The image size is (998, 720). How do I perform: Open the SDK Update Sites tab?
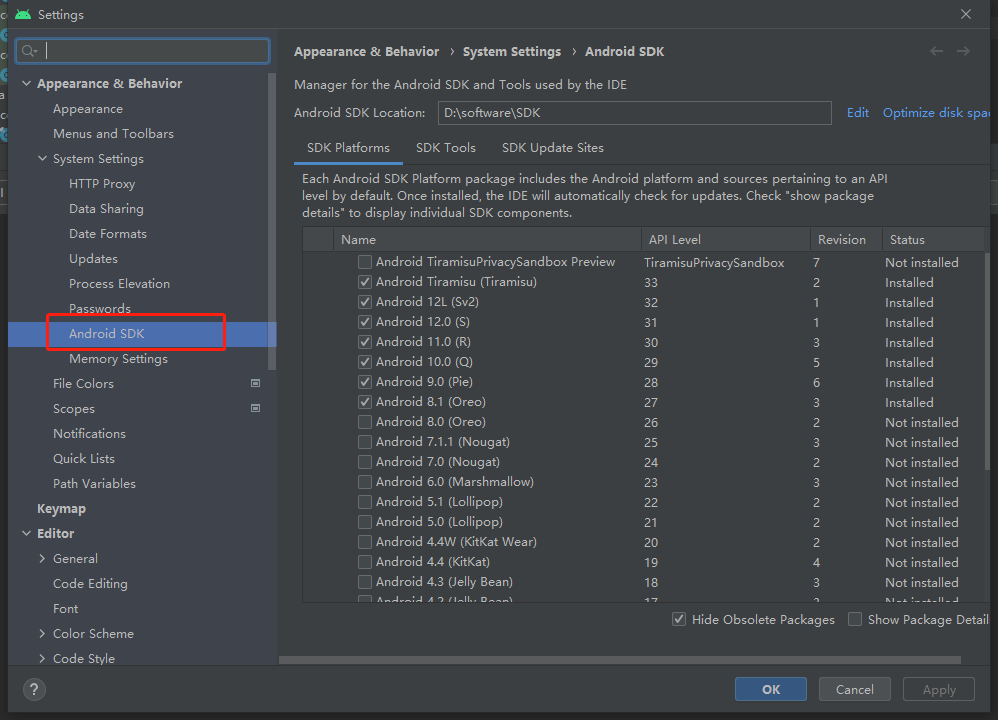[x=552, y=148]
